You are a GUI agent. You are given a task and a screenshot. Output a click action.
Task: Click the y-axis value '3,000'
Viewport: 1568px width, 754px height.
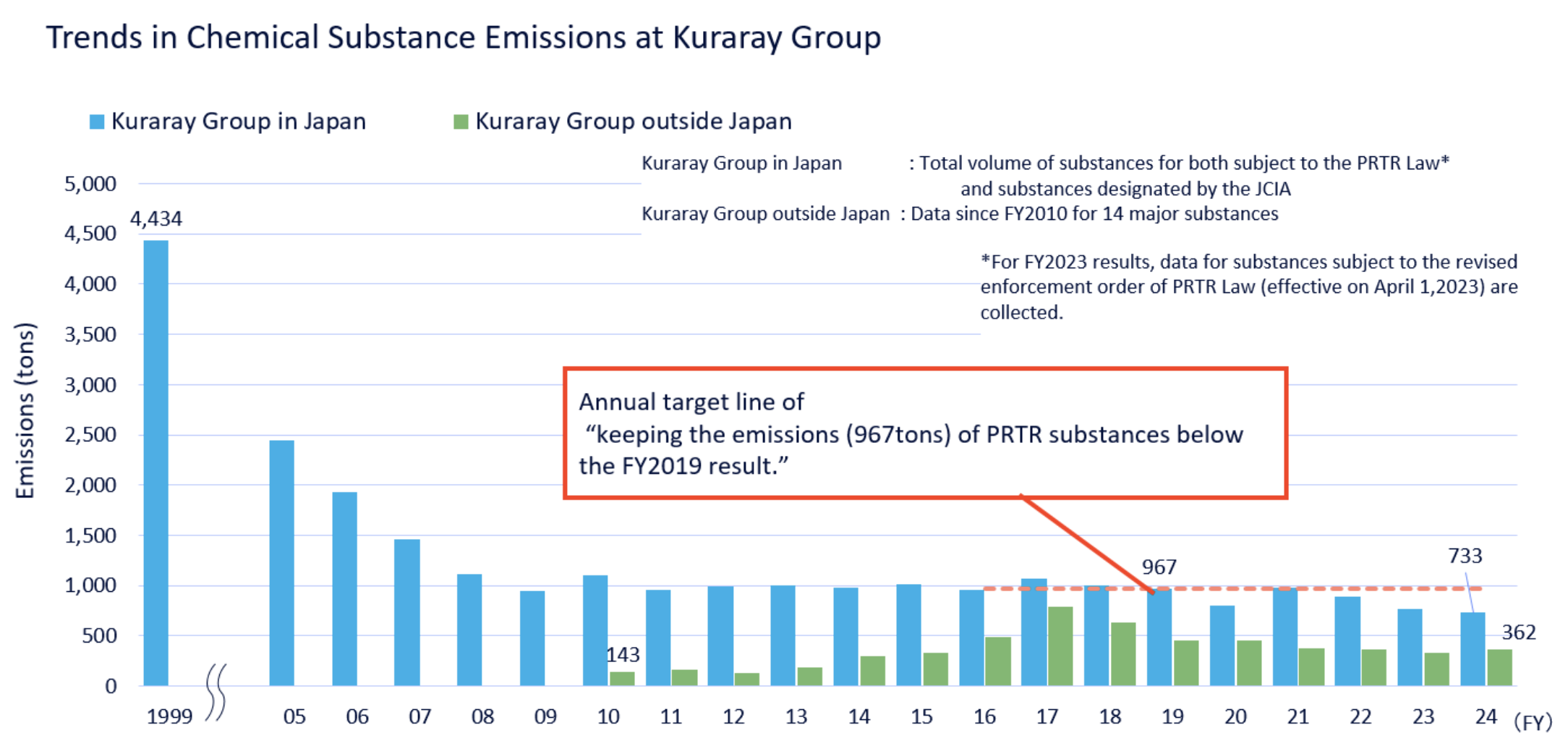[90, 385]
